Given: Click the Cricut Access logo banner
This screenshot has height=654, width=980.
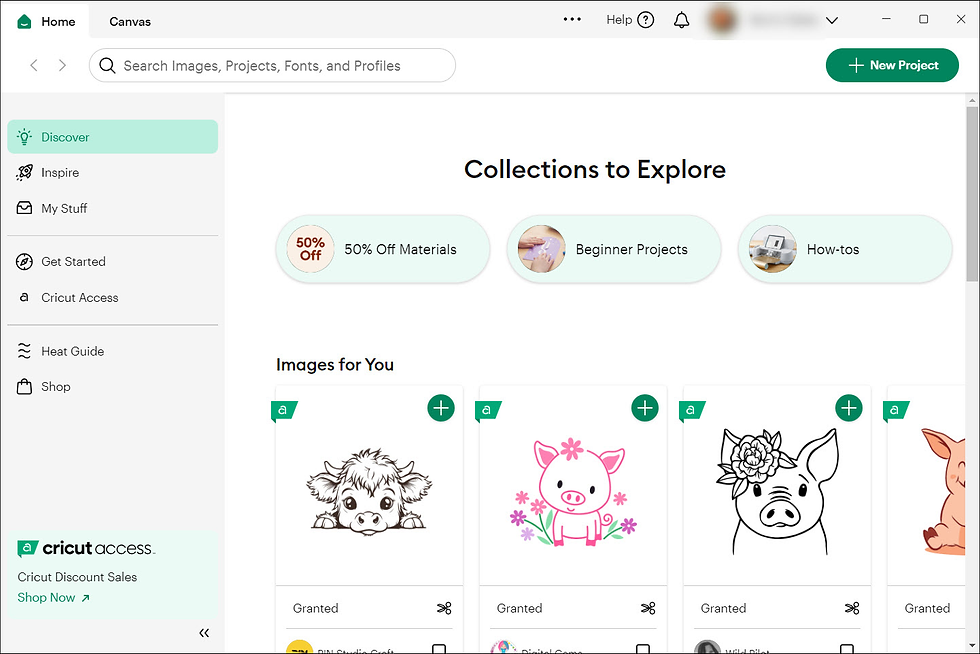Looking at the screenshot, I should 86,548.
